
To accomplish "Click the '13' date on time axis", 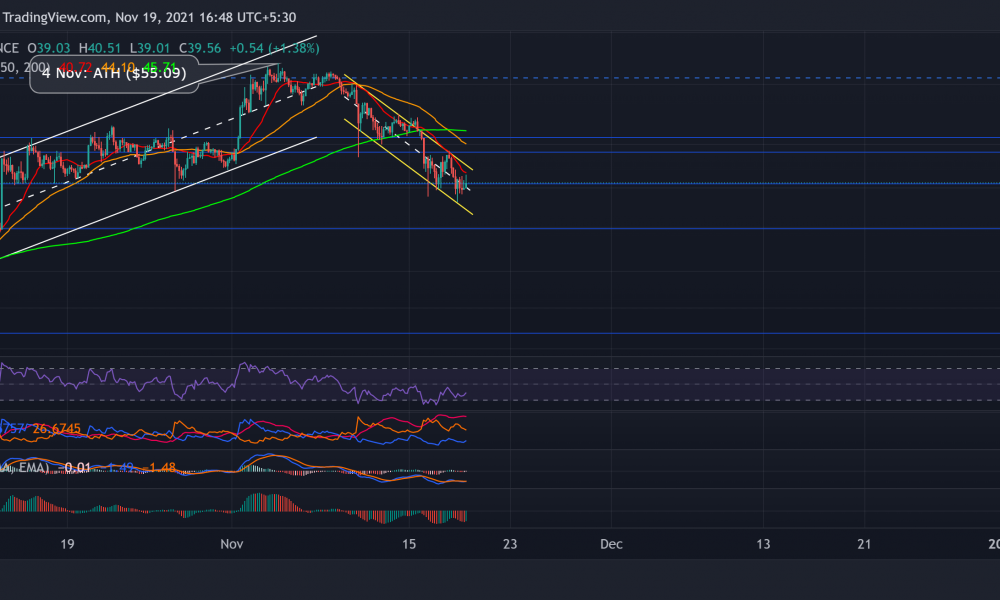I will pos(763,544).
